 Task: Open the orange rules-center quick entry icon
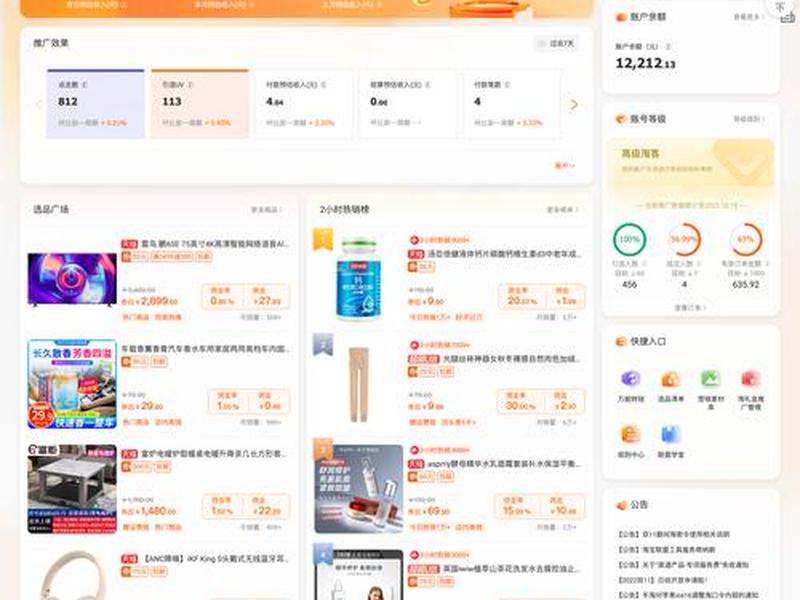(631, 434)
